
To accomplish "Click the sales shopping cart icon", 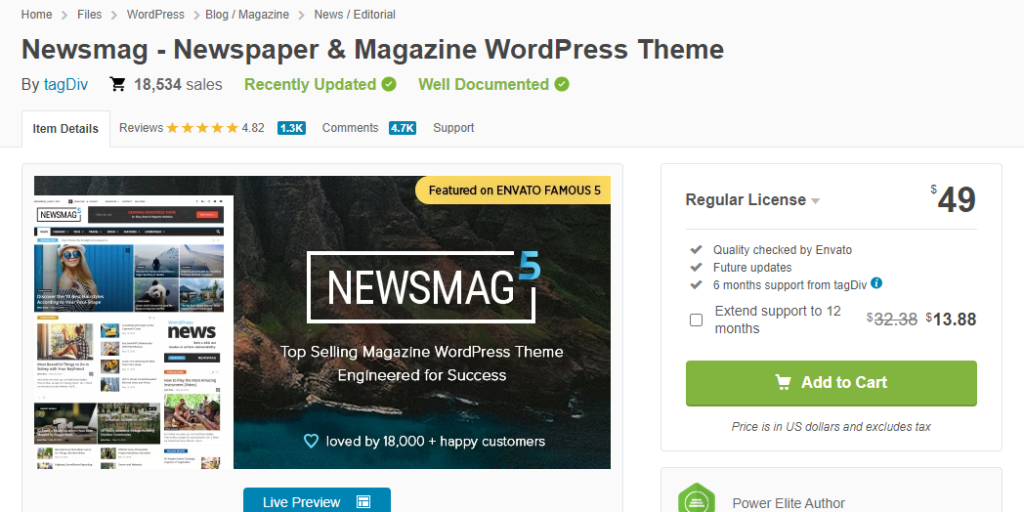I will coord(118,84).
